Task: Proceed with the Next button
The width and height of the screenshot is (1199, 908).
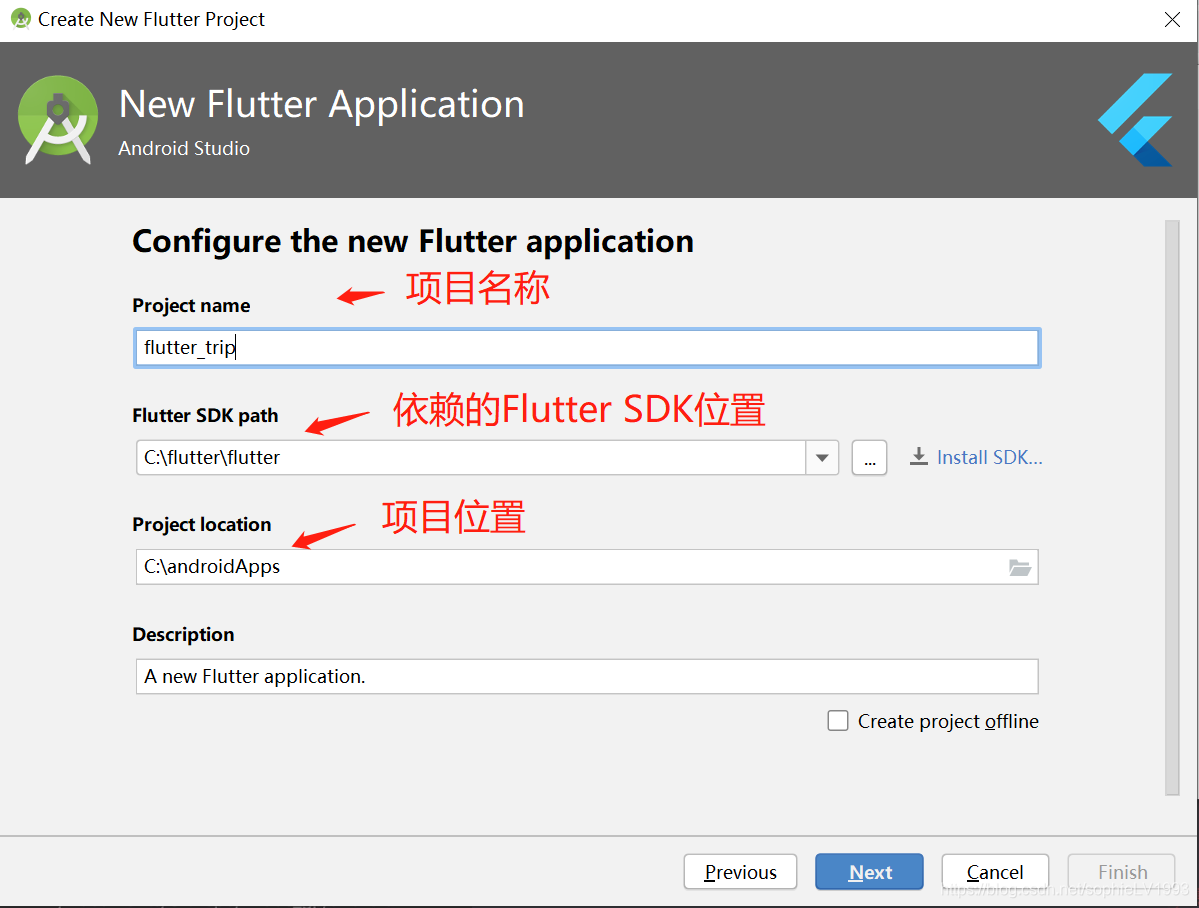Action: (x=869, y=872)
